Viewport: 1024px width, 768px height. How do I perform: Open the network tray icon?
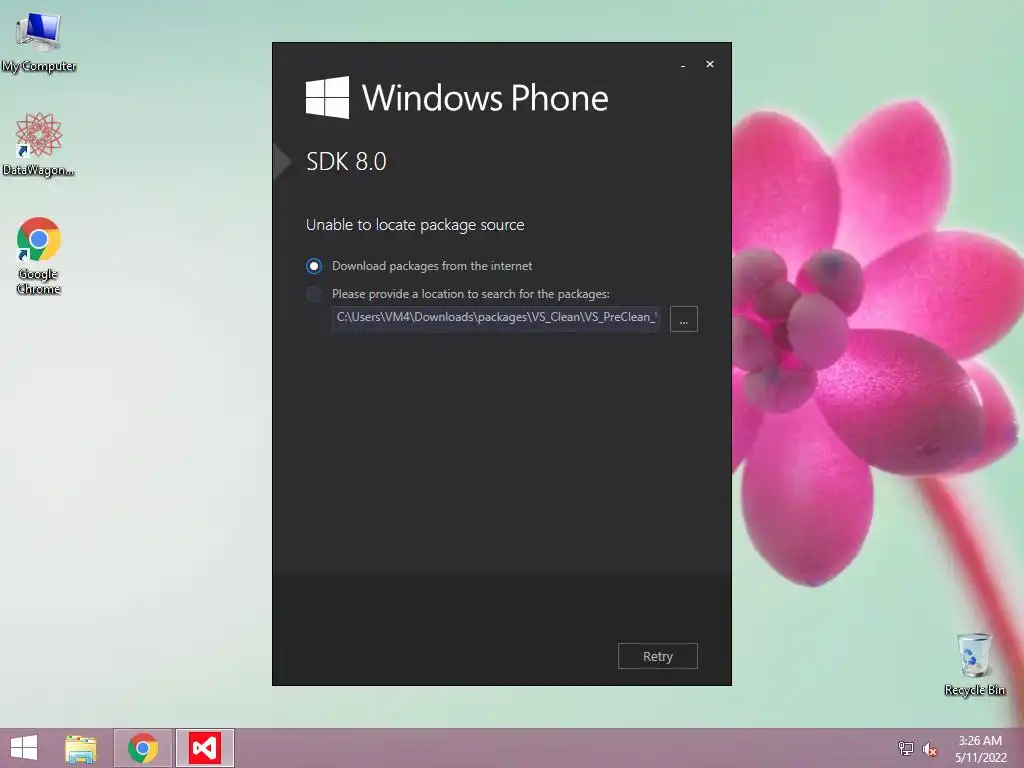tap(905, 748)
